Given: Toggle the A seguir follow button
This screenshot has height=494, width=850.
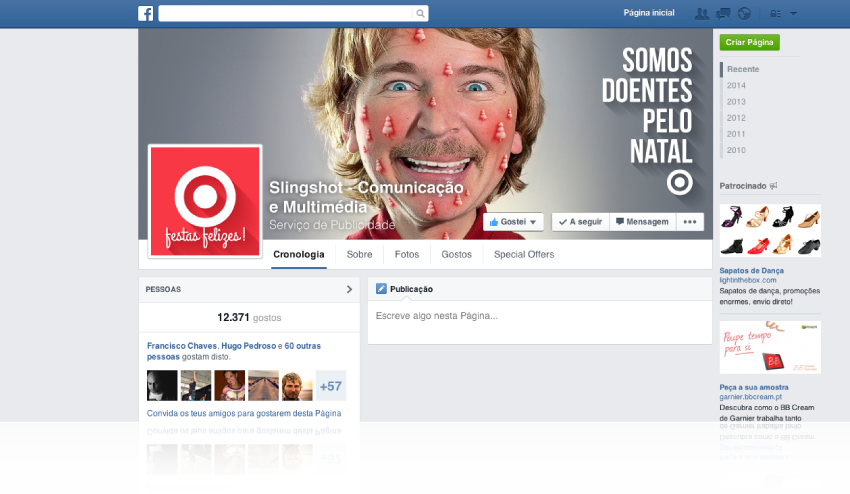Looking at the screenshot, I should 579,222.
